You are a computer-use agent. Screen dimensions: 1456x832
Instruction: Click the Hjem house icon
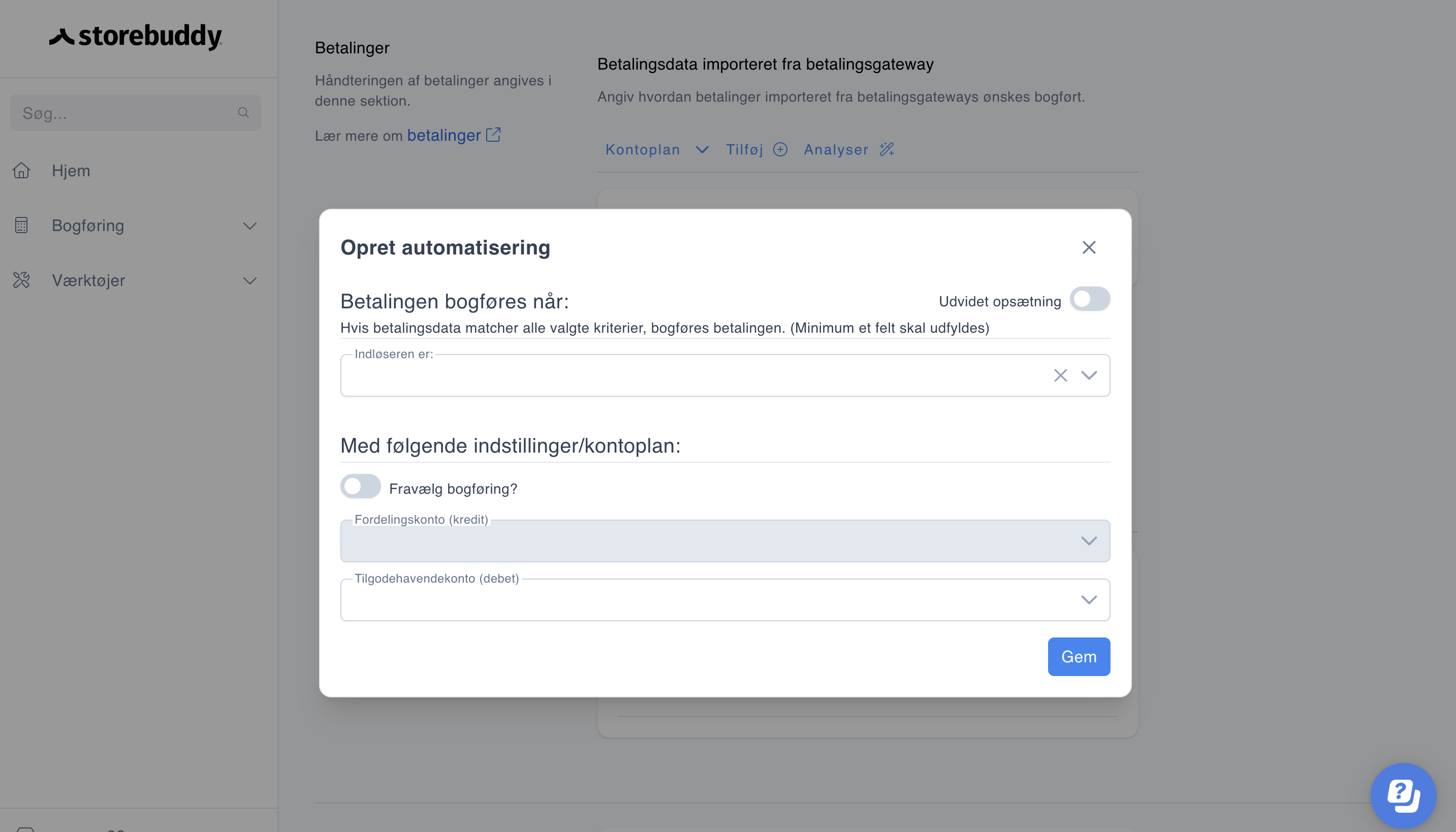point(22,170)
